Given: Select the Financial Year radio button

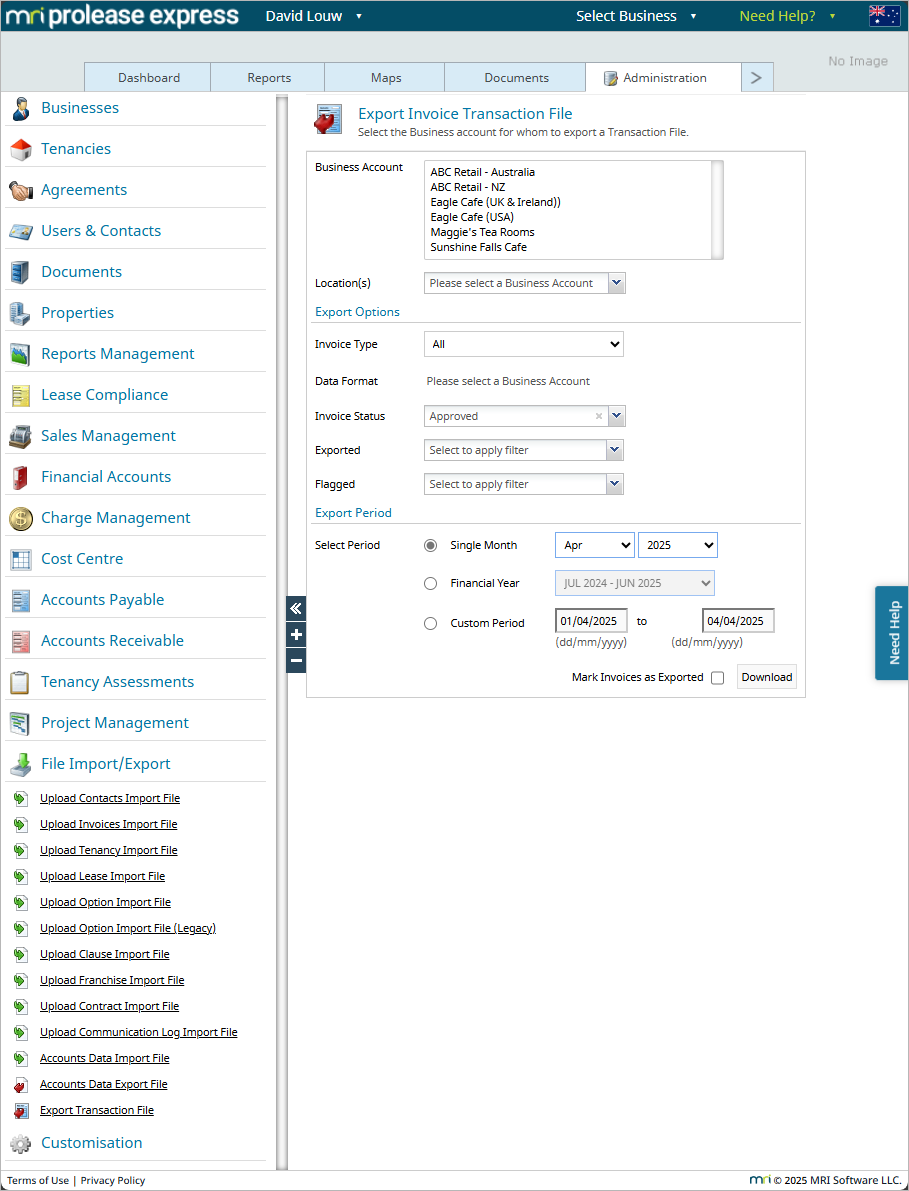Looking at the screenshot, I should pos(431,583).
